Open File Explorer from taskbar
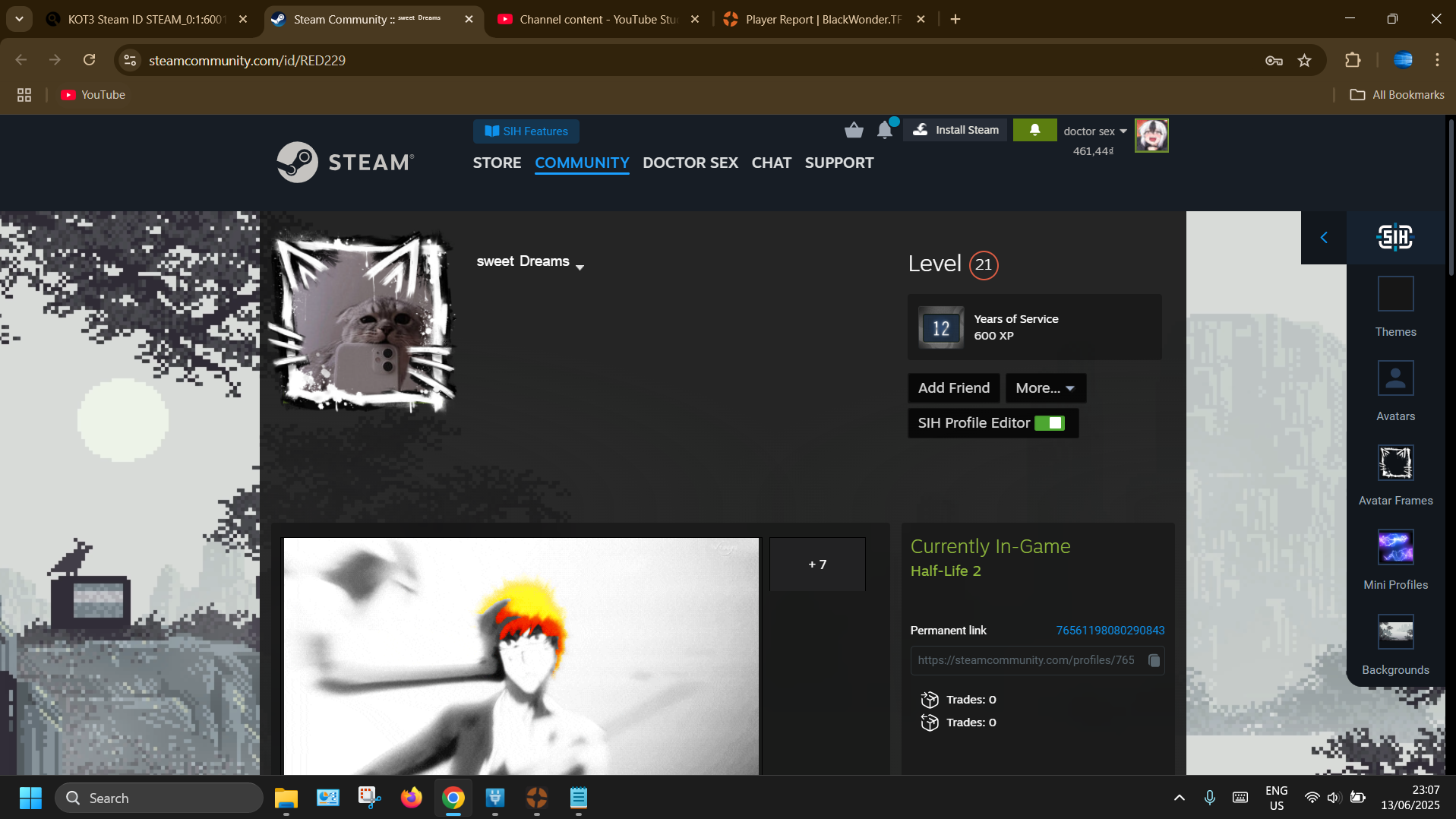 click(x=286, y=798)
